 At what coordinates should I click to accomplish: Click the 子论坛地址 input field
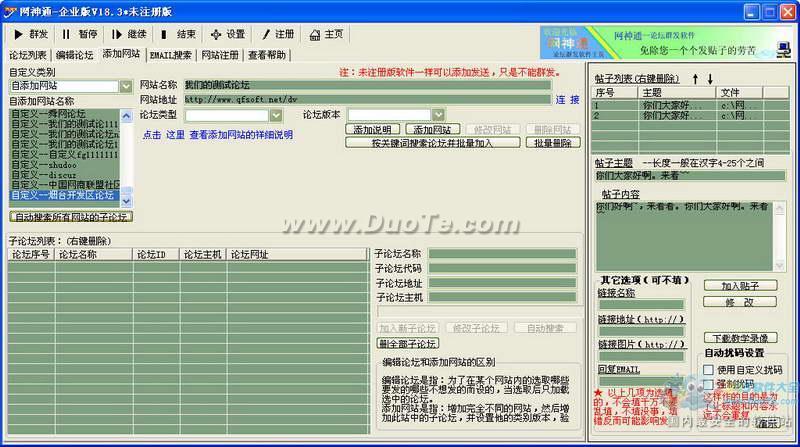point(503,283)
